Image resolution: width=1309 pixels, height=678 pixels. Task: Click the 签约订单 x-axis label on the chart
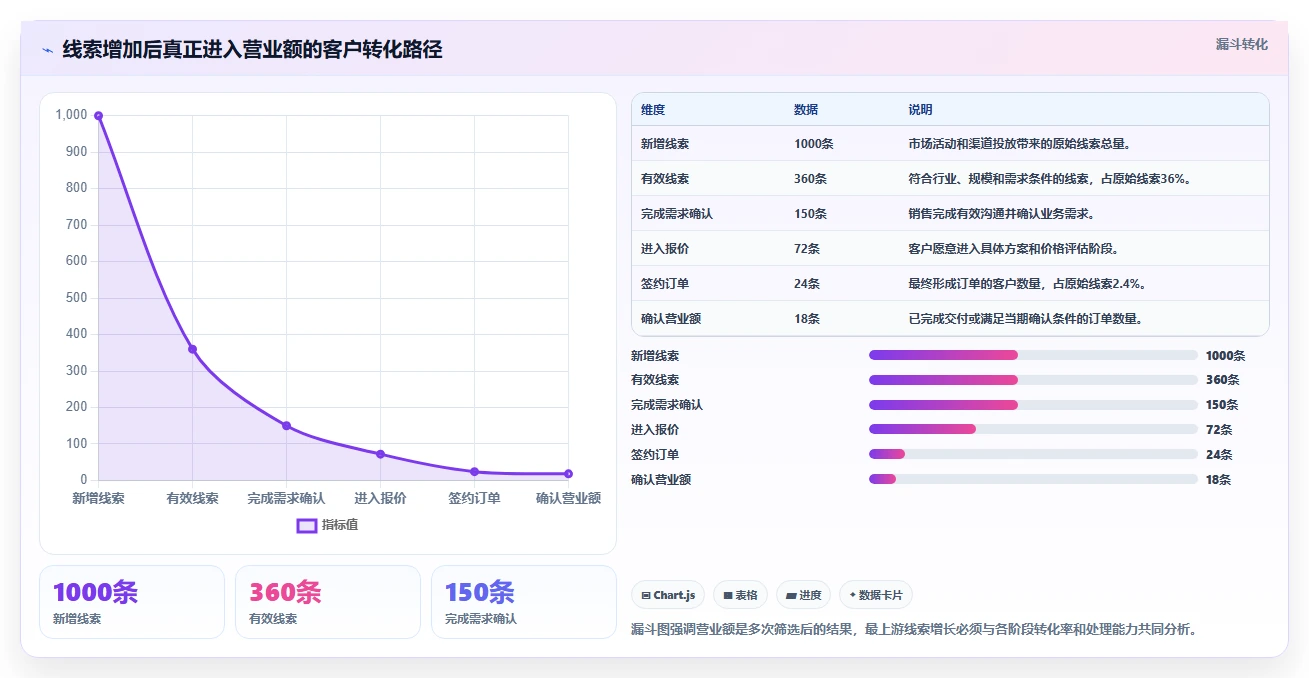pos(474,498)
